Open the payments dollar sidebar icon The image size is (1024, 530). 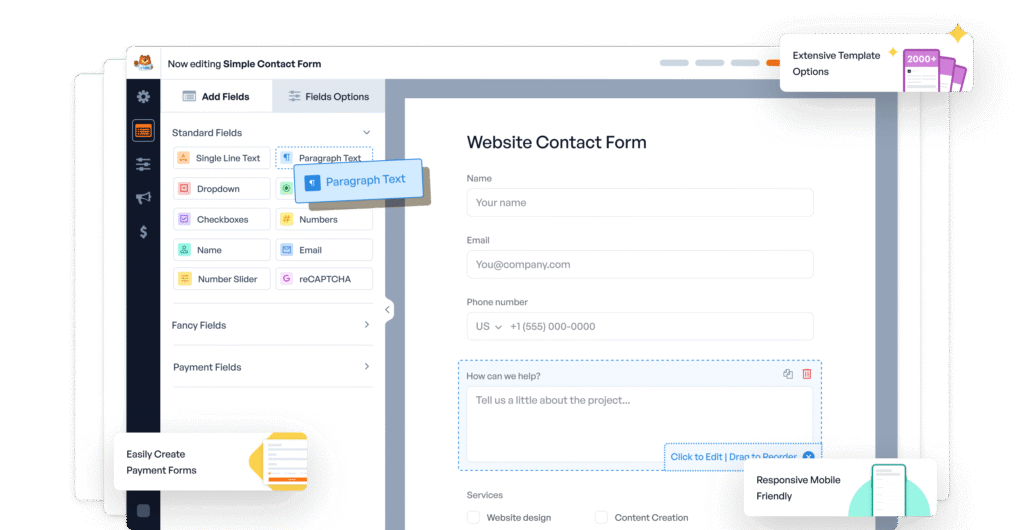click(143, 232)
